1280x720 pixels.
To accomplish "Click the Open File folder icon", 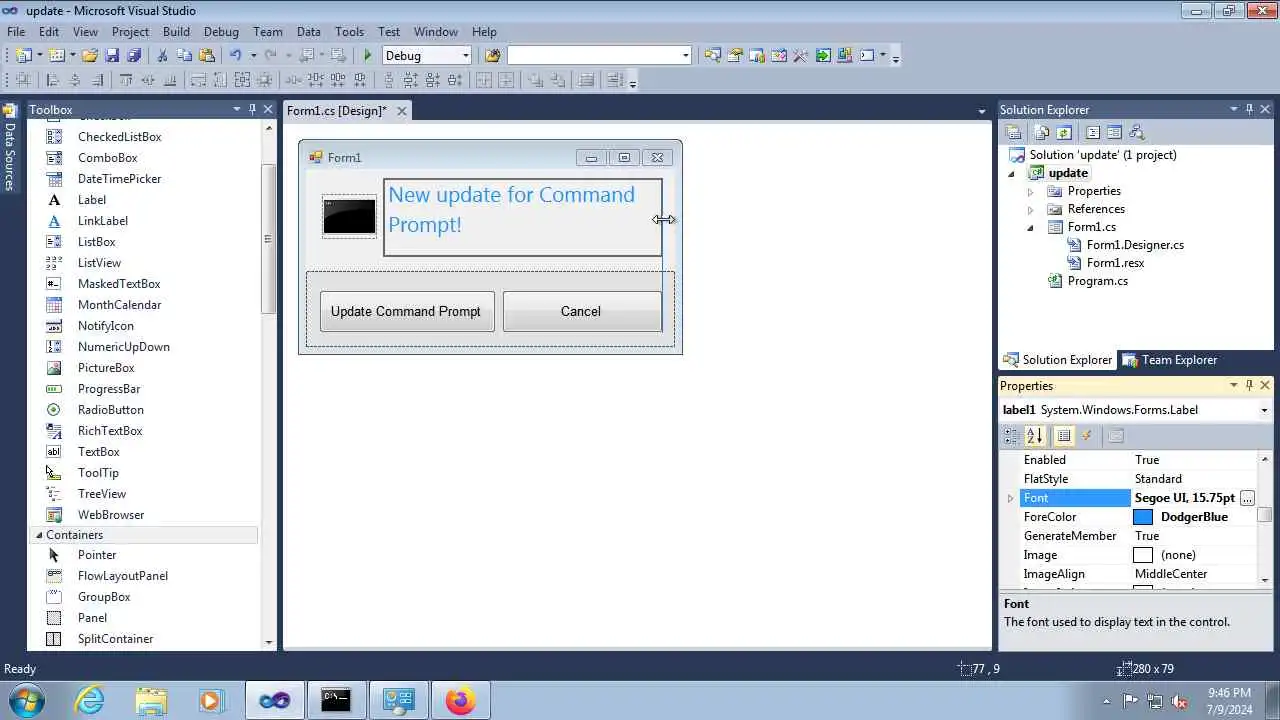I will [x=90, y=56].
